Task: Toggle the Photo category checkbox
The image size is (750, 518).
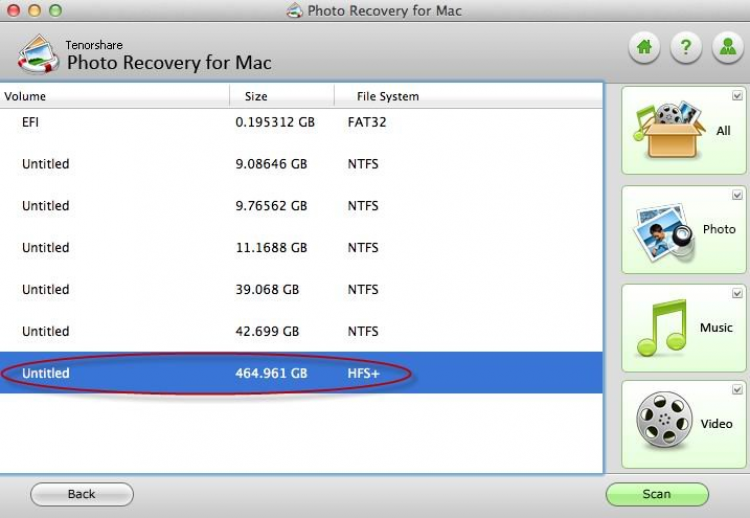Action: [x=737, y=195]
